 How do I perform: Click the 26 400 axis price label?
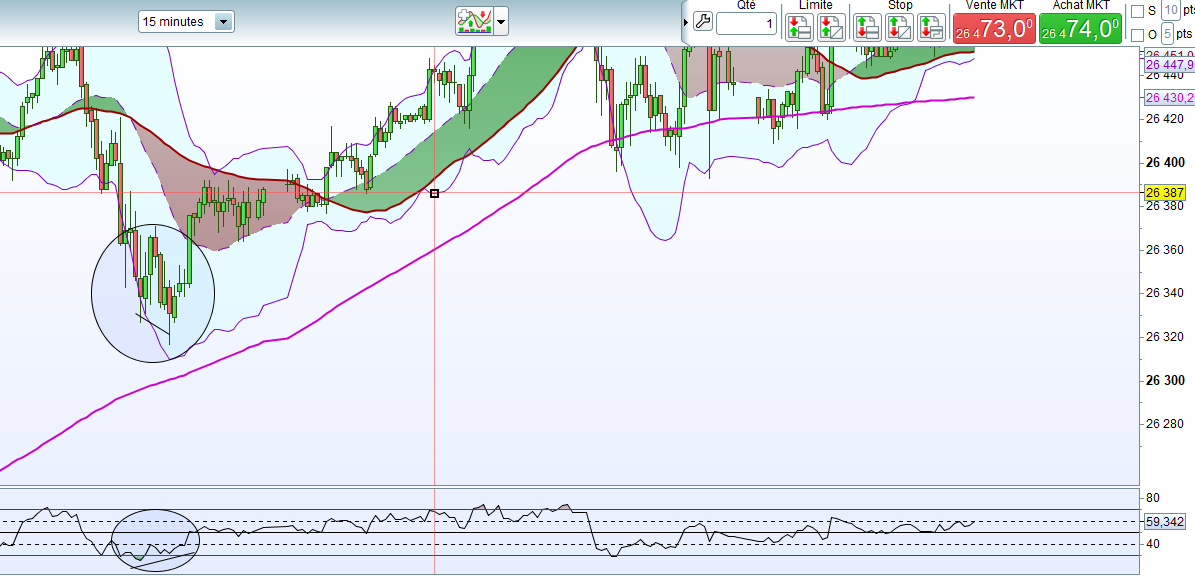(1165, 162)
